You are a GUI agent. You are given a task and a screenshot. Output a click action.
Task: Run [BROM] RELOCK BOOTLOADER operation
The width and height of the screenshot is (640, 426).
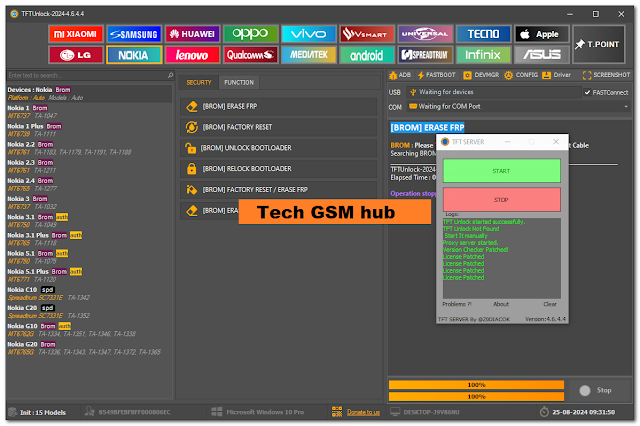pyautogui.click(x=278, y=169)
